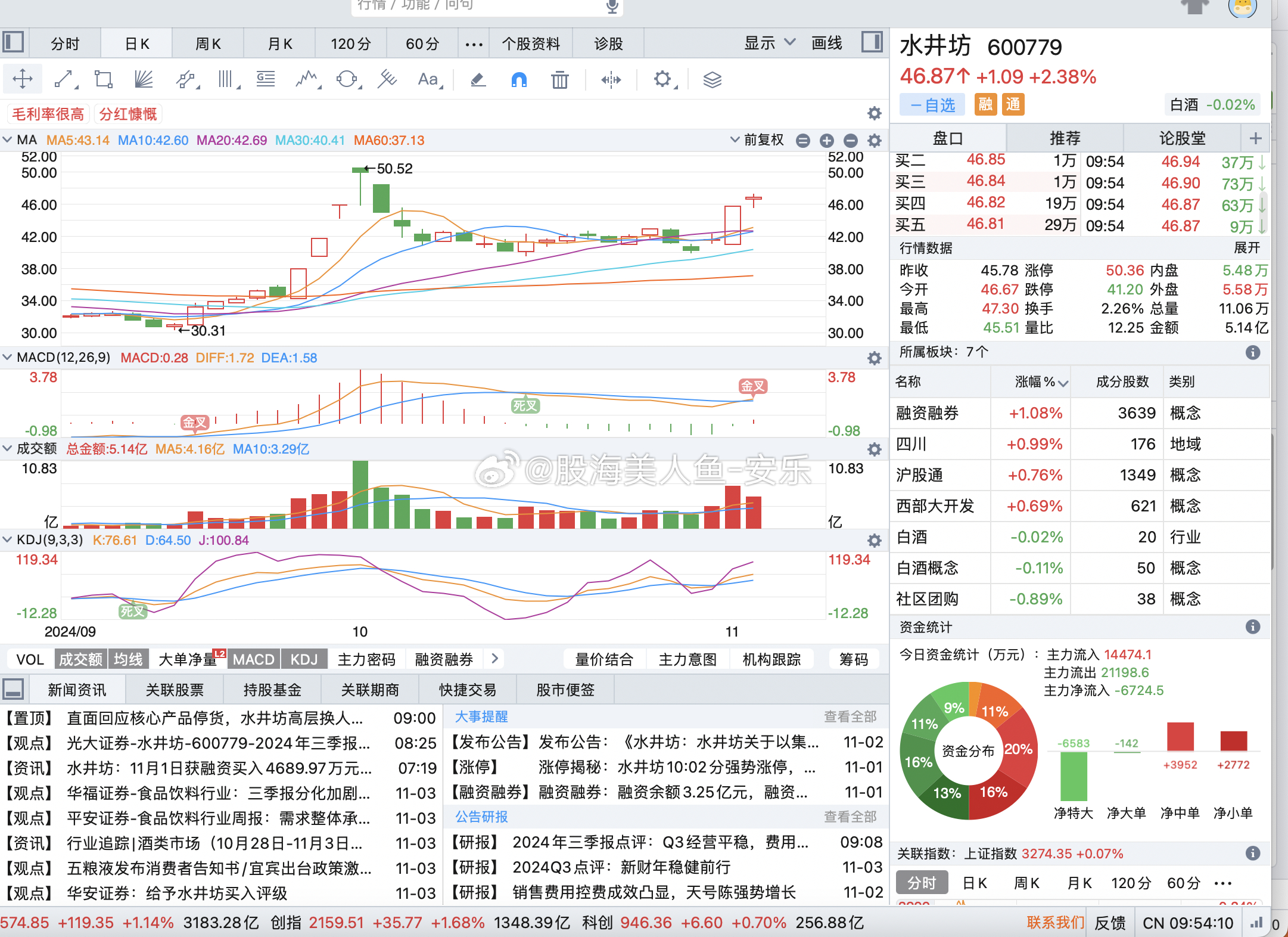The width and height of the screenshot is (1288, 937).
Task: Toggle the 均线 moving average indicator
Action: (x=128, y=659)
